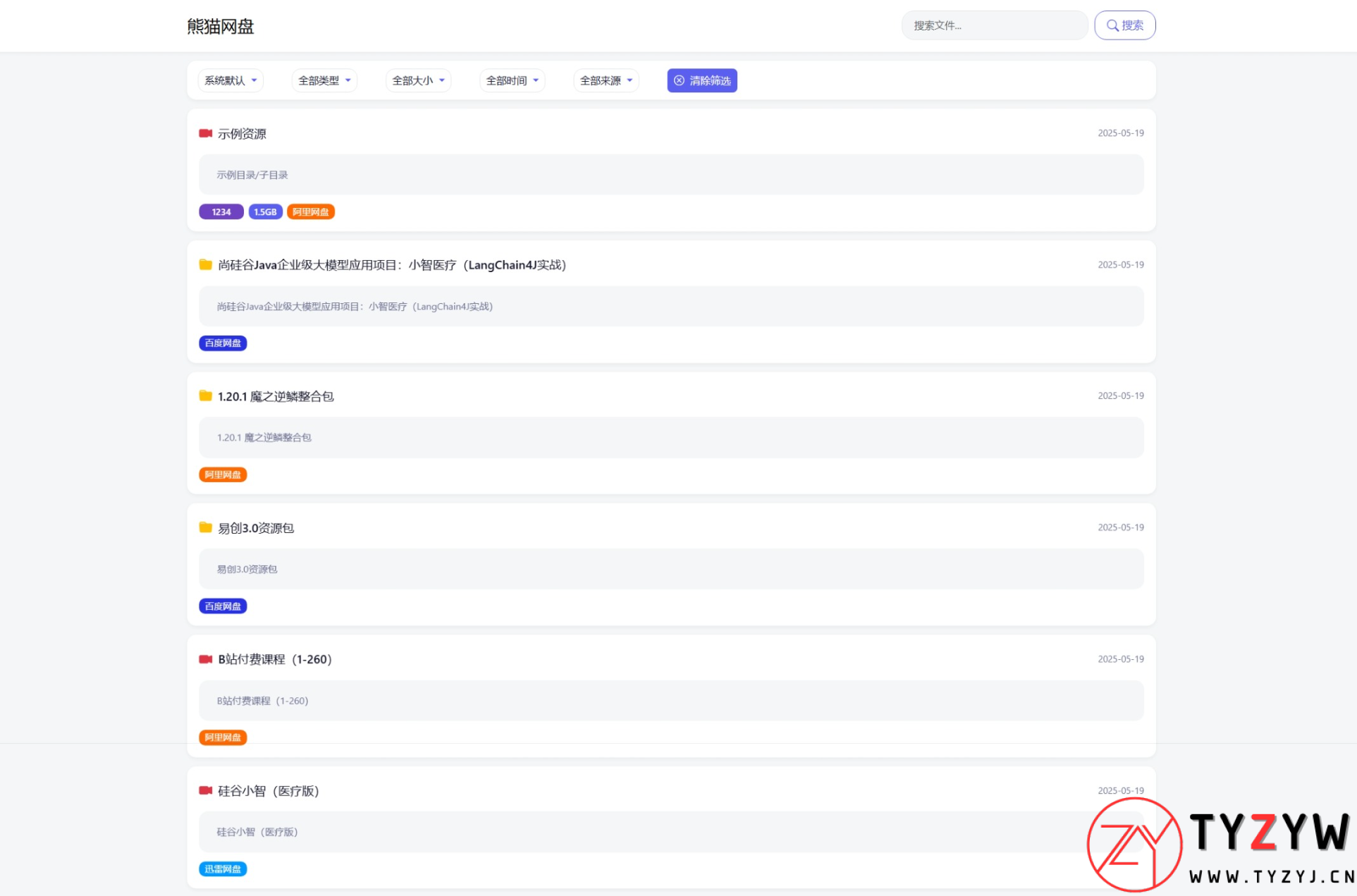The height and width of the screenshot is (896, 1357).
Task: Click folder icon beside 易创3.0资源包 title
Action: (205, 527)
